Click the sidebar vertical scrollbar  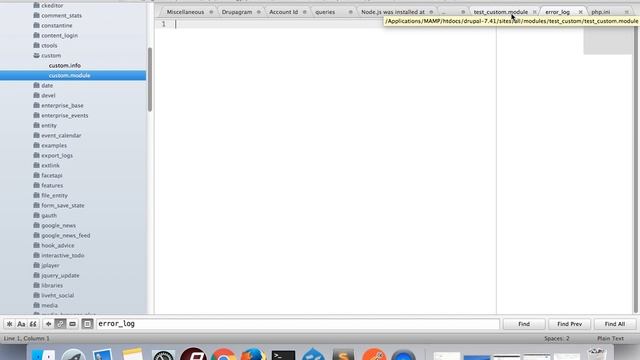(150, 80)
